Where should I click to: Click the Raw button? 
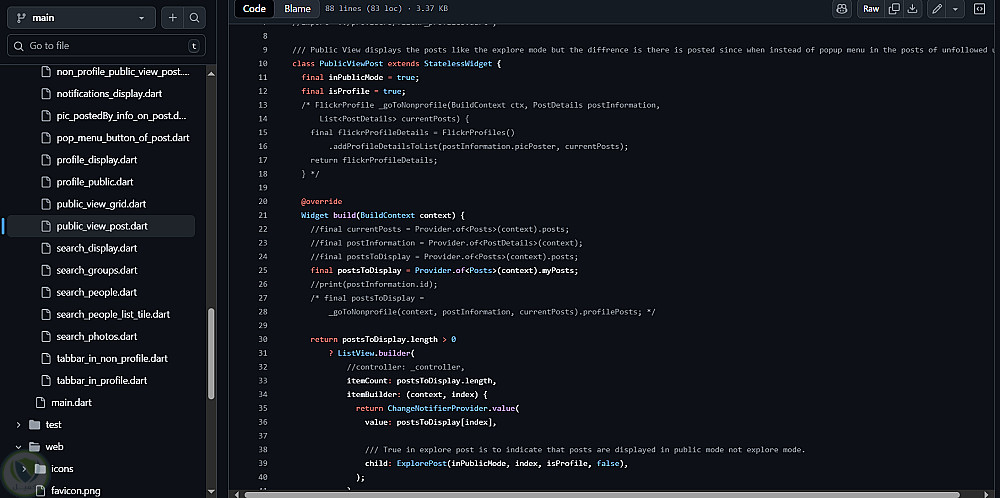click(871, 8)
